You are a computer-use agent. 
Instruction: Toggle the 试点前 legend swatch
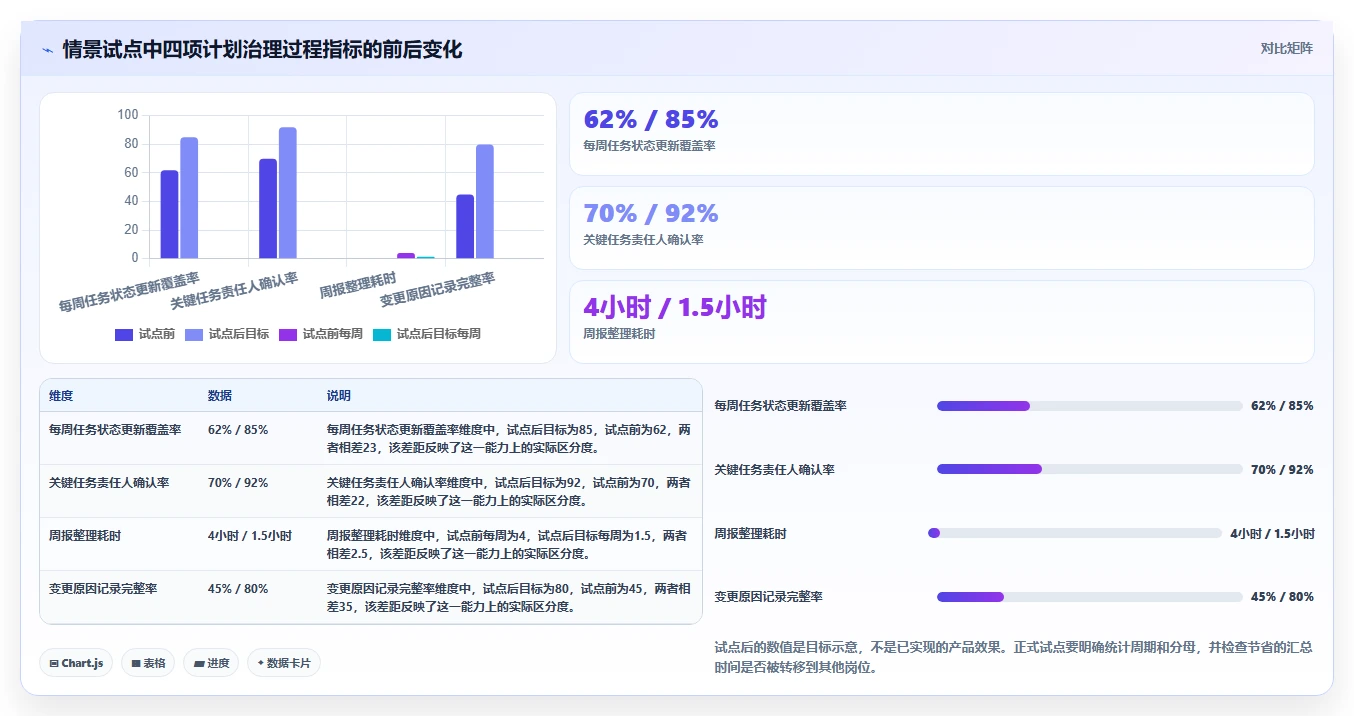124,335
